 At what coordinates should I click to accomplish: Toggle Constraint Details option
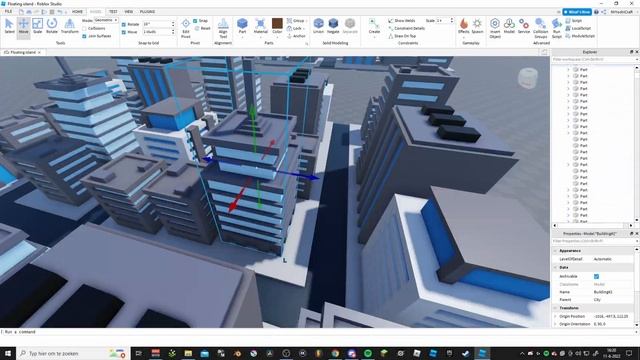click(x=407, y=28)
